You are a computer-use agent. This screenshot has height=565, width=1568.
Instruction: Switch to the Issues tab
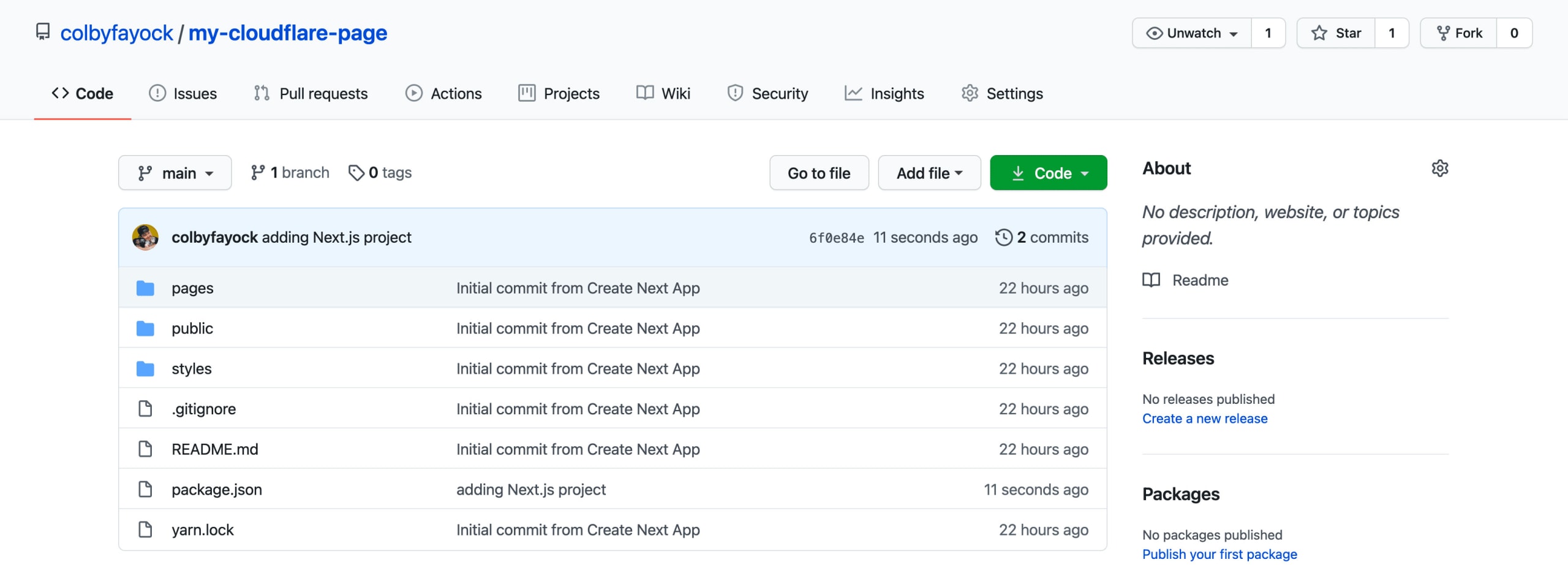click(x=183, y=93)
